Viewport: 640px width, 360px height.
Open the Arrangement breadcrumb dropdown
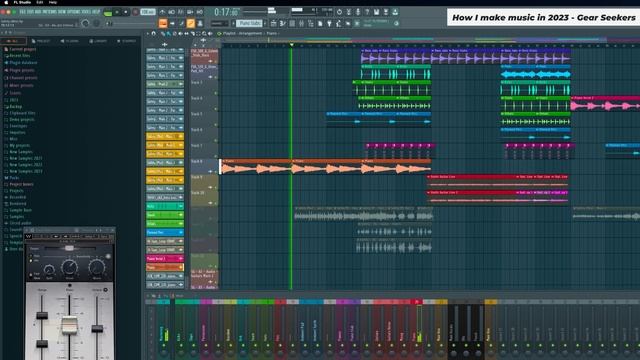pos(250,33)
